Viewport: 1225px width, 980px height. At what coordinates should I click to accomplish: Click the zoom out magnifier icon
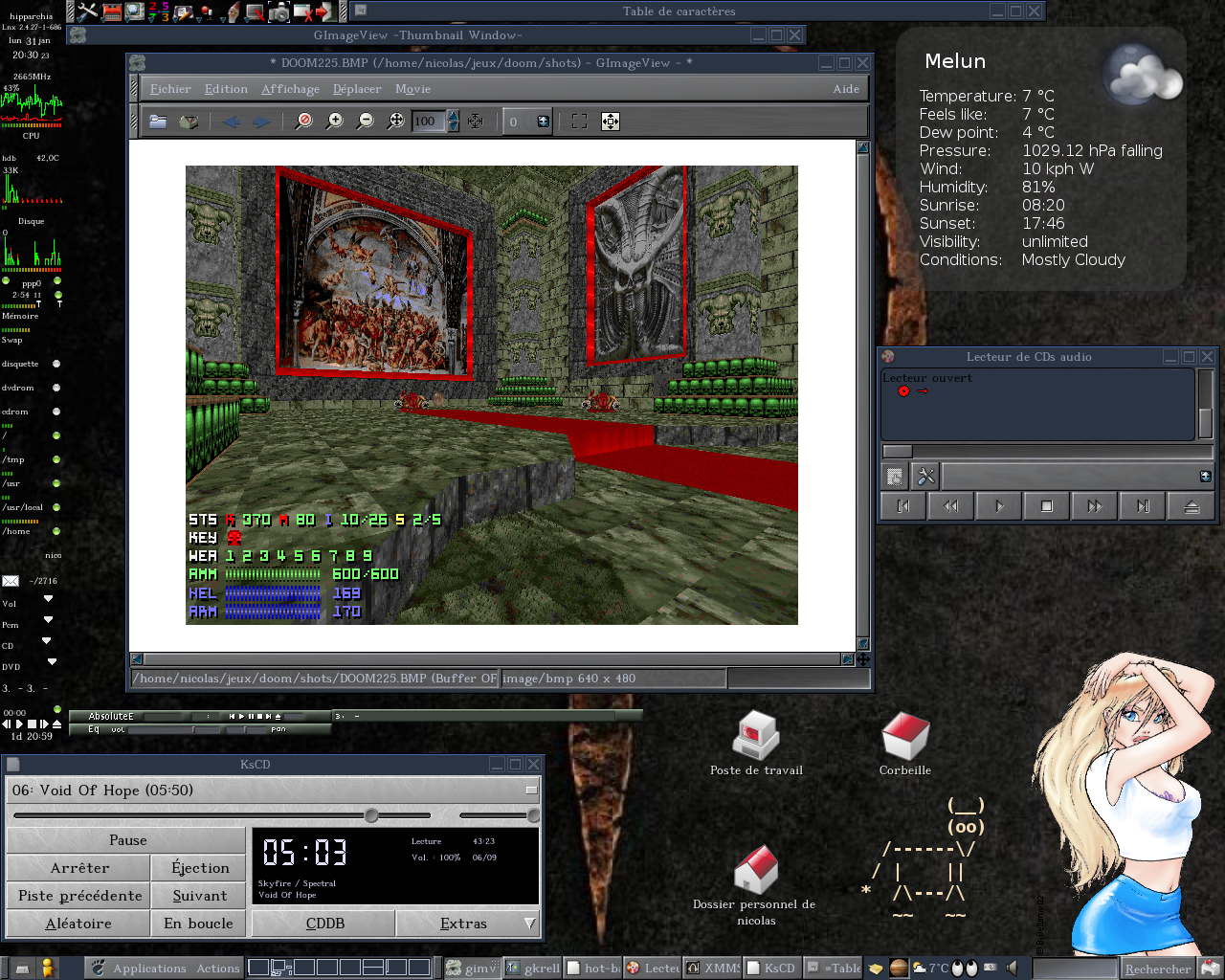coord(365,122)
